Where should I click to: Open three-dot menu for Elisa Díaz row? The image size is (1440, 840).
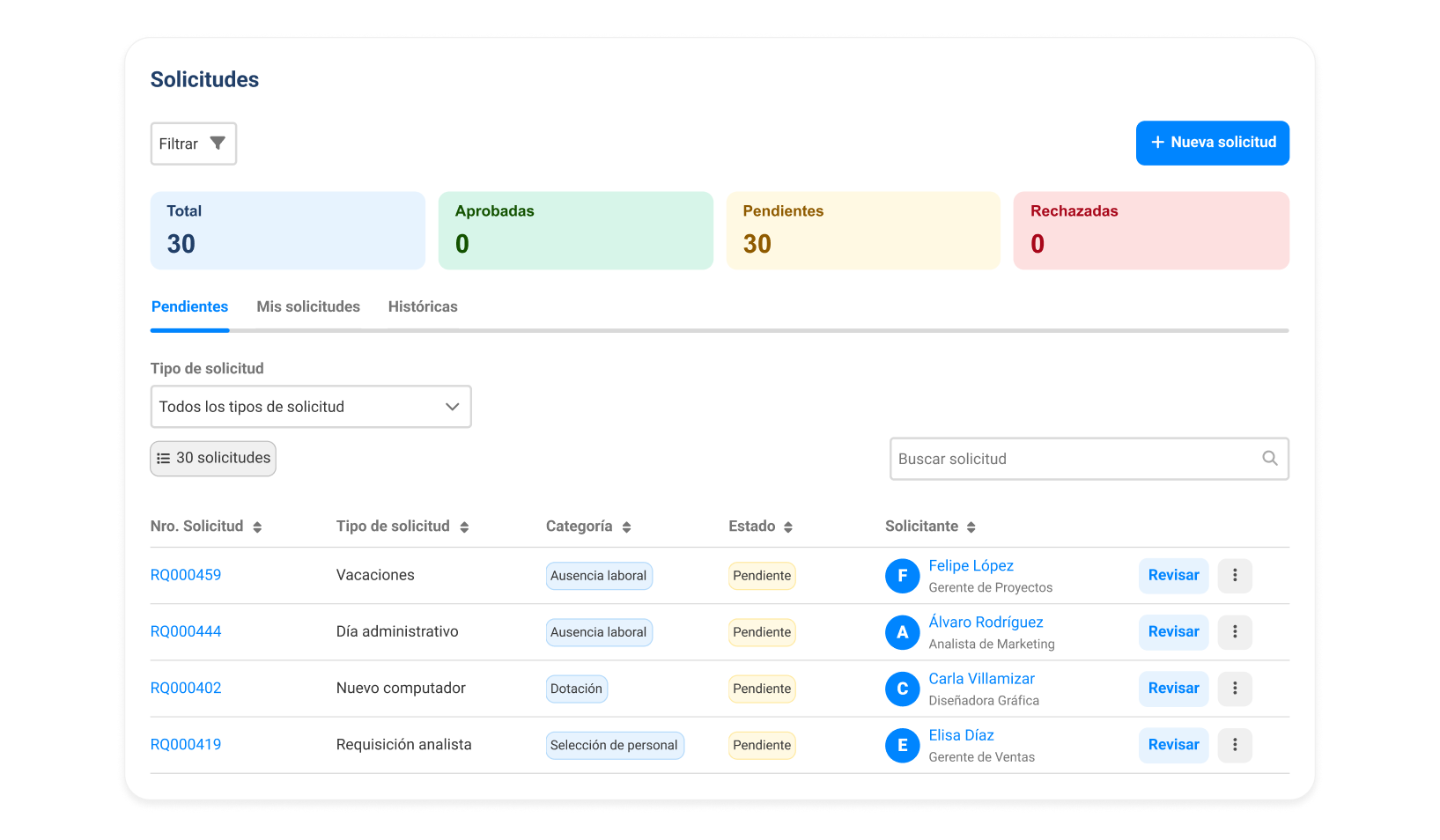click(1235, 745)
